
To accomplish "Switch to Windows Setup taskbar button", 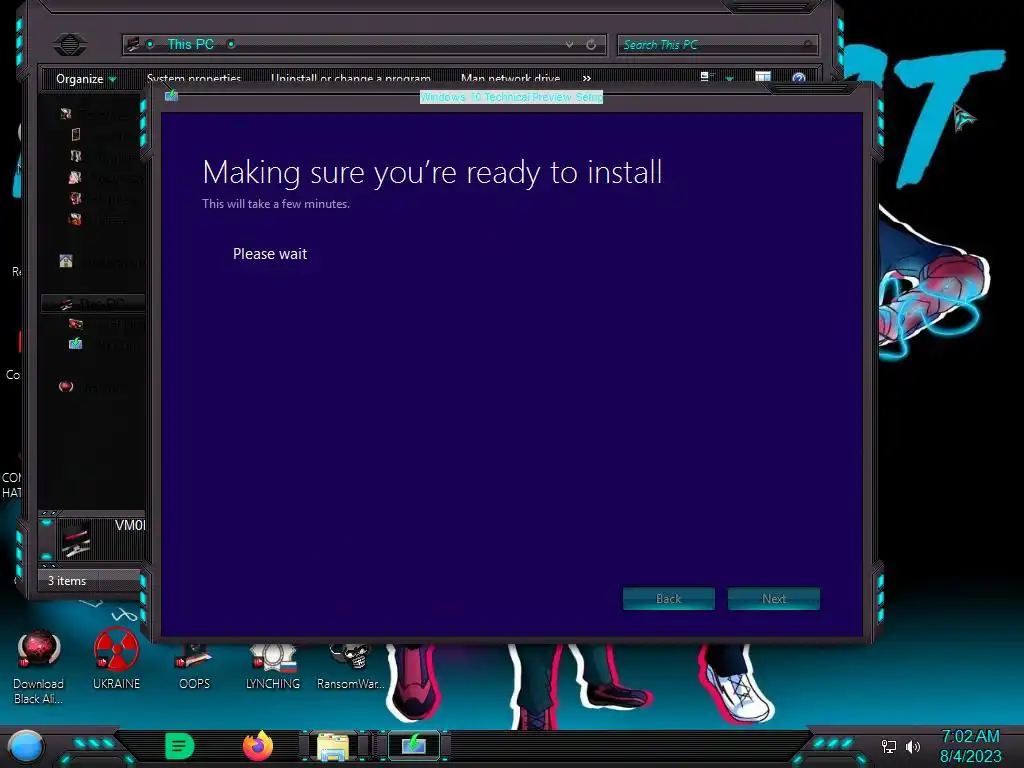I will (x=414, y=746).
